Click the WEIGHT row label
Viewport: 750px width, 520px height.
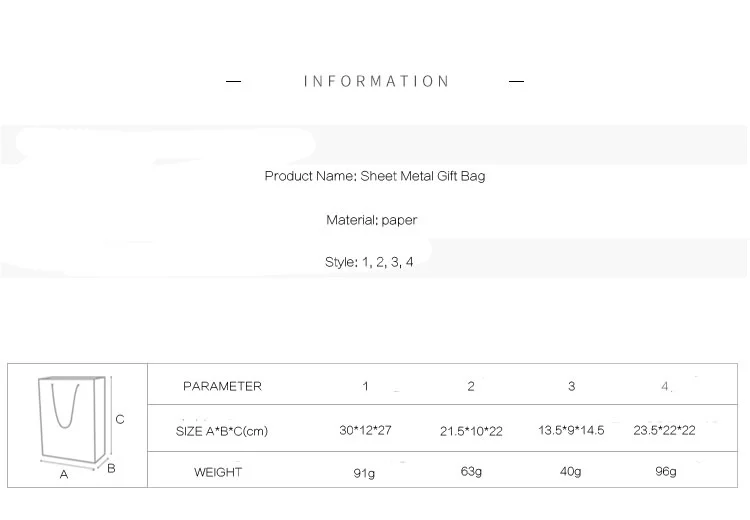218,472
